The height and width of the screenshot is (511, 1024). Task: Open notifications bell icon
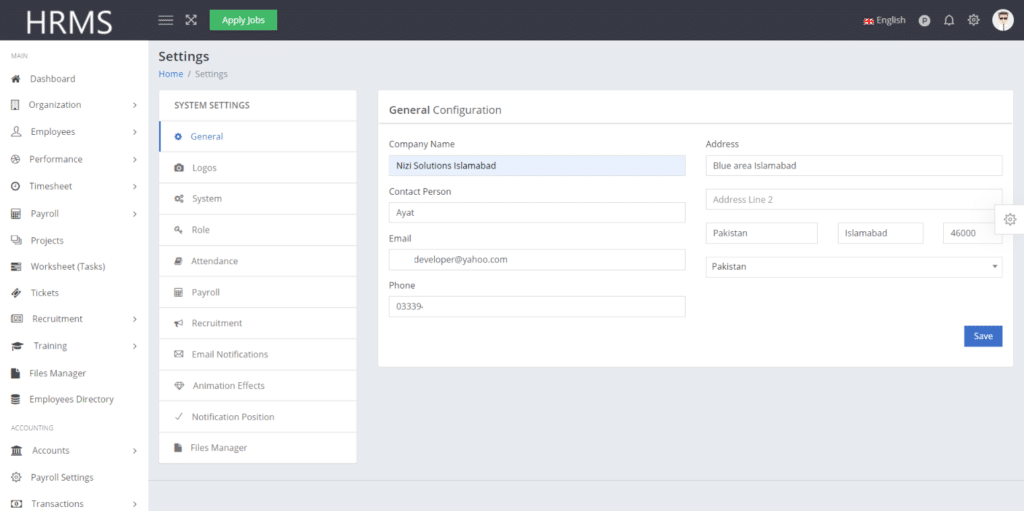949,20
